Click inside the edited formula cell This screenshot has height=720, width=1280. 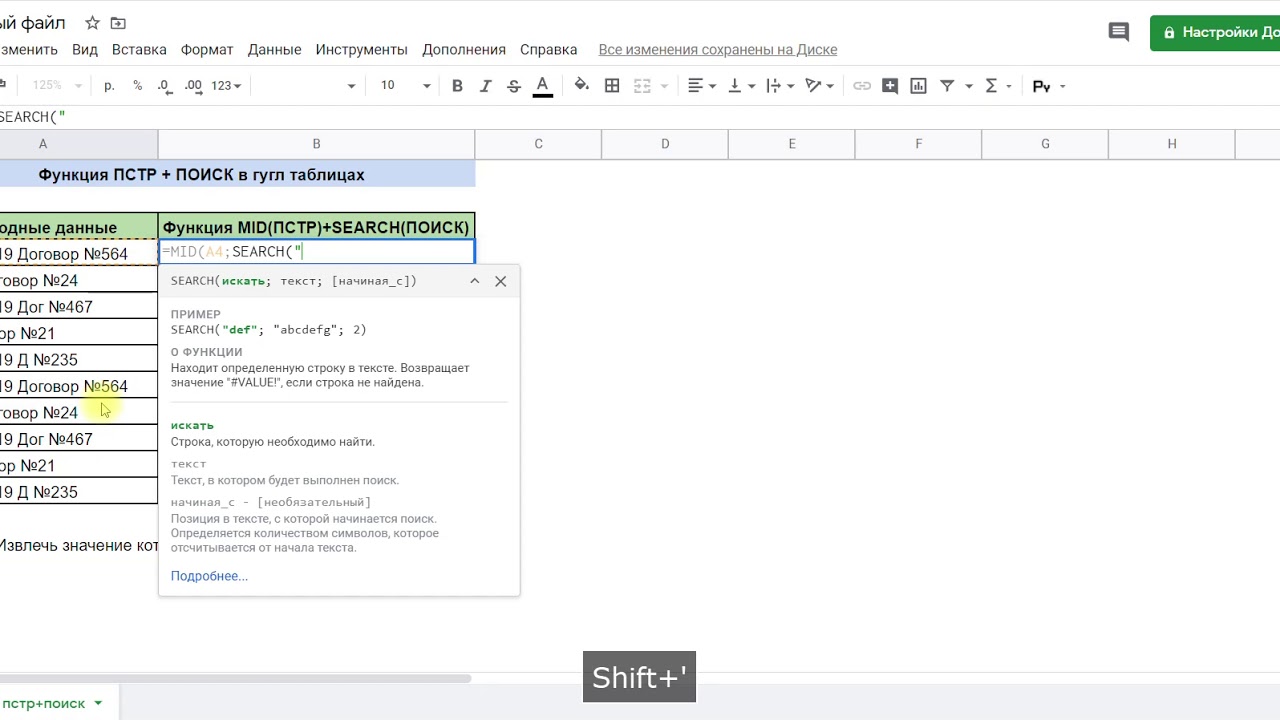point(316,252)
